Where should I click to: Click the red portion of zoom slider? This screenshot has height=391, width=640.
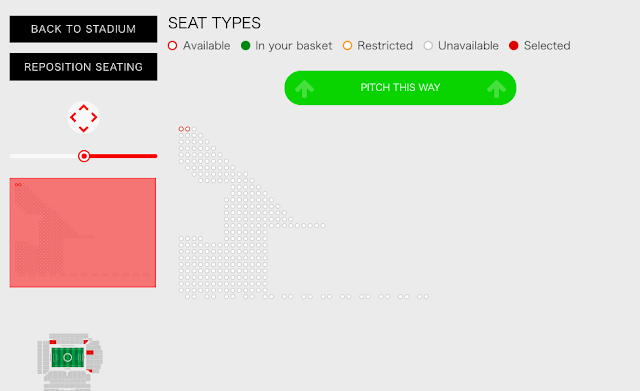[123, 156]
